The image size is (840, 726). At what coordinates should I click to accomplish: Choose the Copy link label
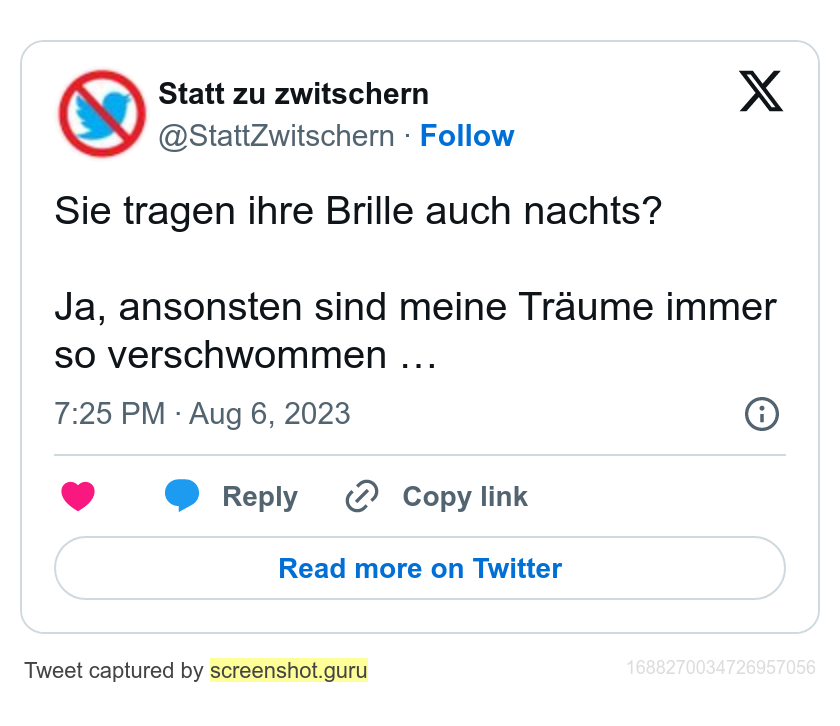[x=465, y=497]
